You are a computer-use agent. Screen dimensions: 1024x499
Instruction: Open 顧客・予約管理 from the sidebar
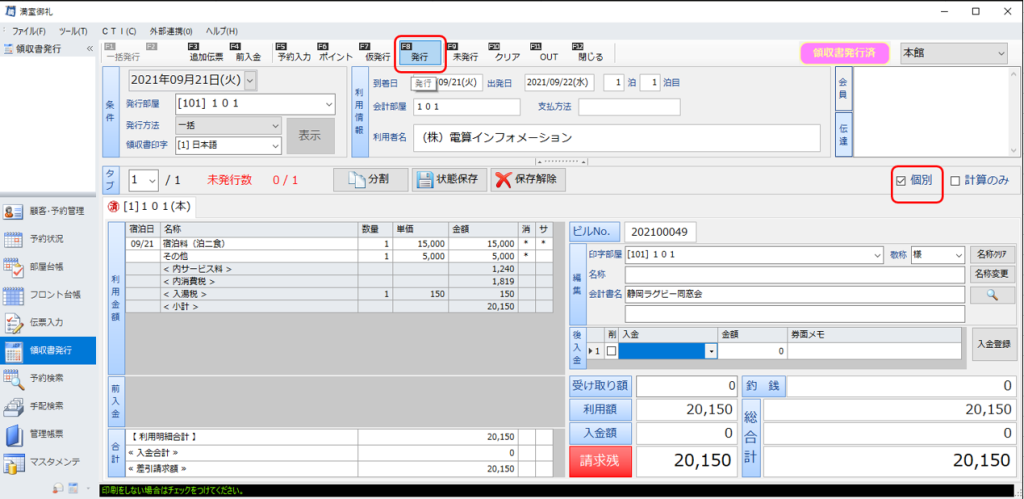coord(48,211)
